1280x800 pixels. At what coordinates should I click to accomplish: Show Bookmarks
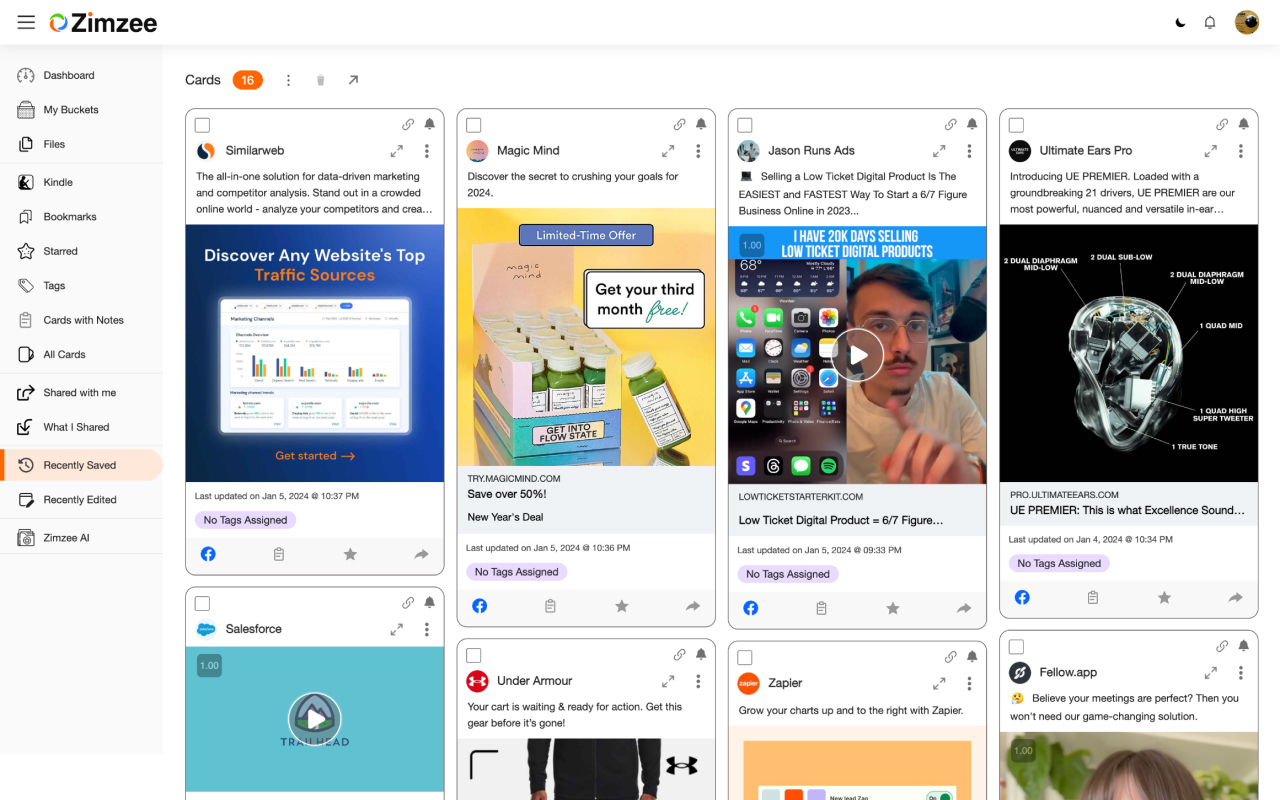81,217
